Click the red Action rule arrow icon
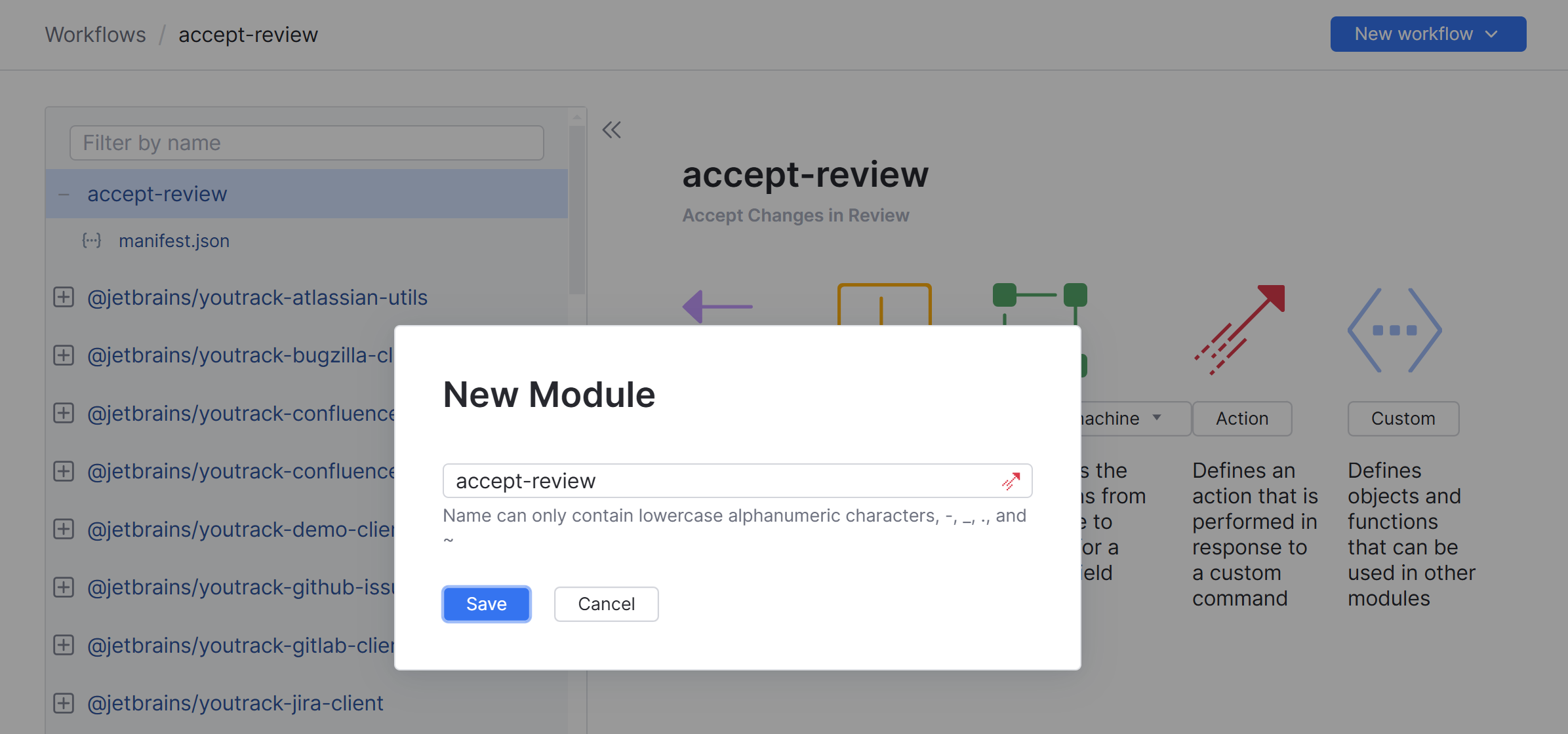The height and width of the screenshot is (734, 1568). (x=1239, y=330)
